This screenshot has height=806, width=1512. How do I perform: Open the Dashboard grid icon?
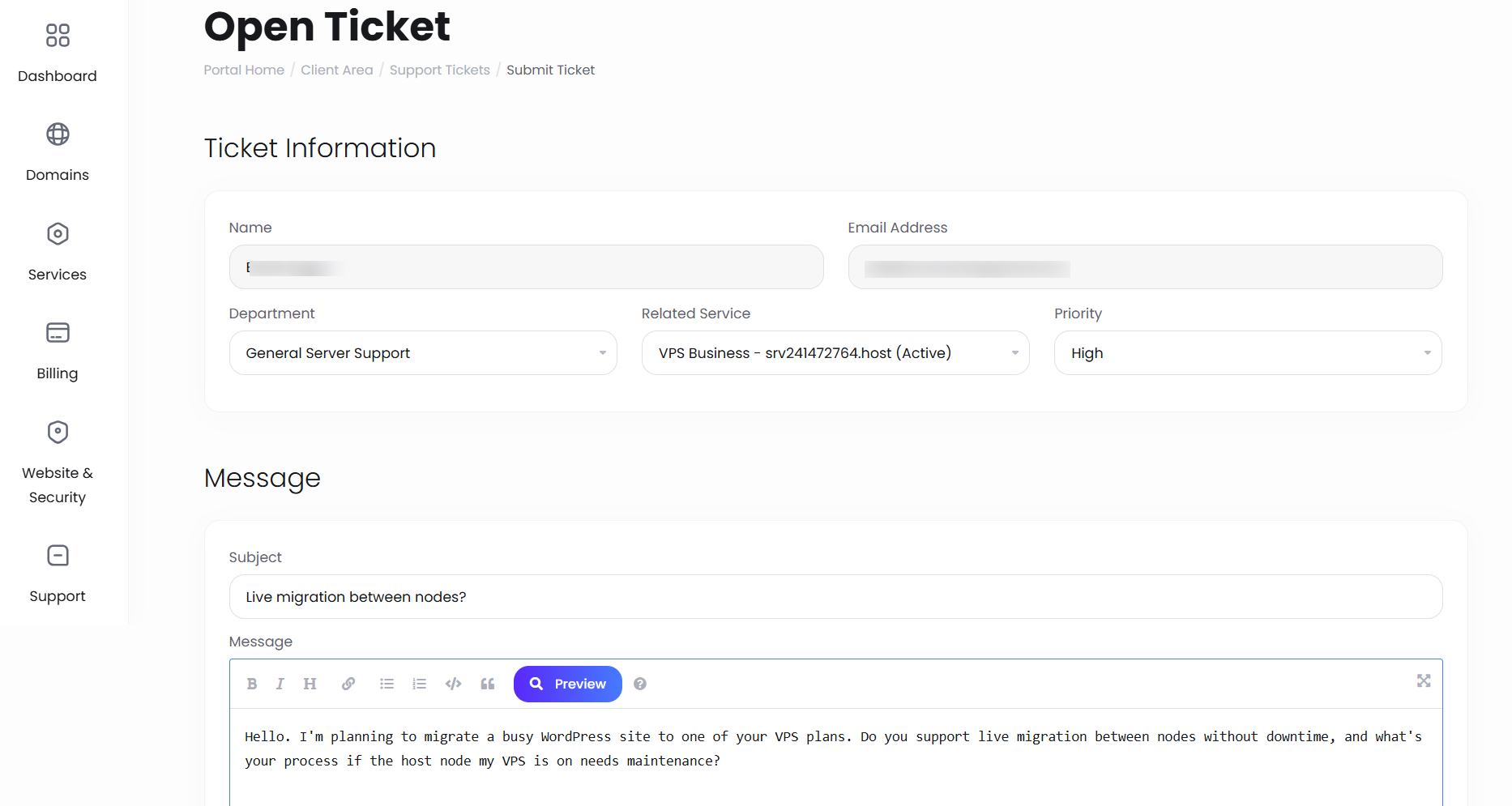click(x=58, y=35)
